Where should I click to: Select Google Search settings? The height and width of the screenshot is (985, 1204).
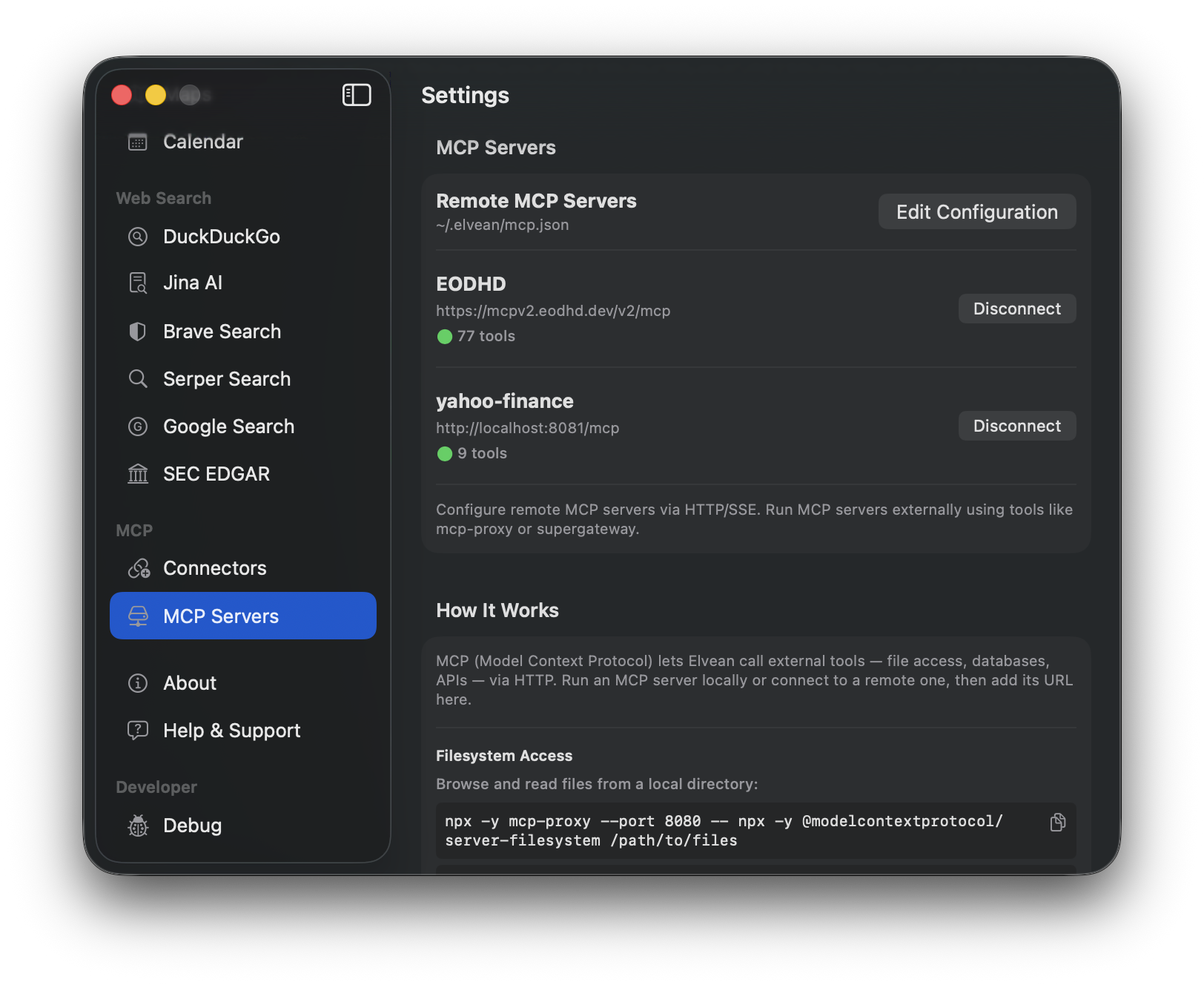(242, 426)
